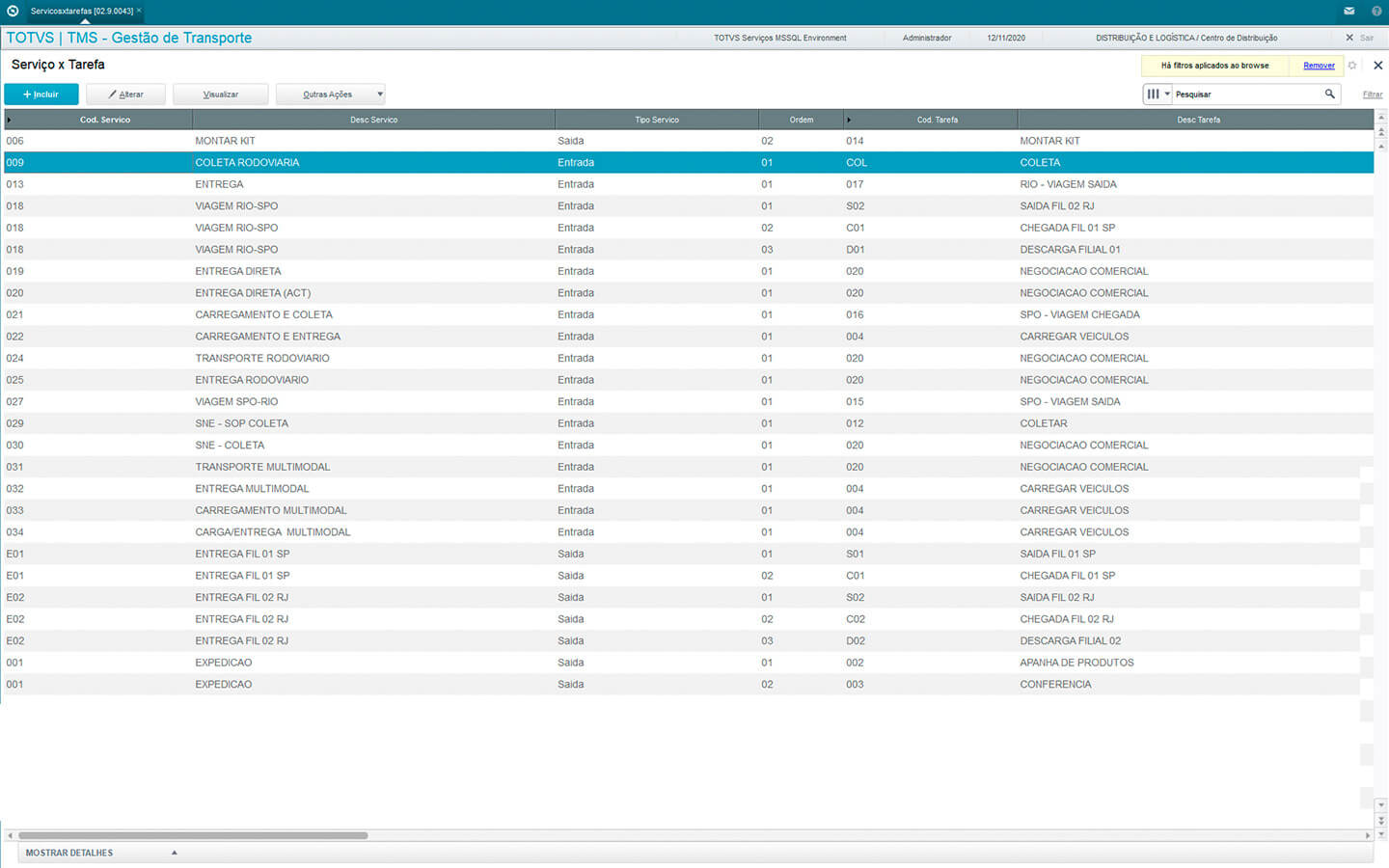
Task: Click the Alterar pencil button
Action: pos(125,95)
